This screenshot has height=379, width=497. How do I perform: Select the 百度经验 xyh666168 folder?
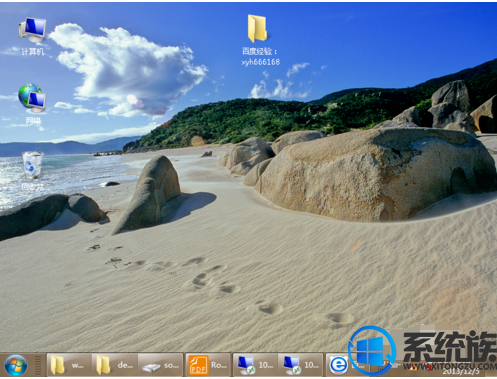[257, 29]
